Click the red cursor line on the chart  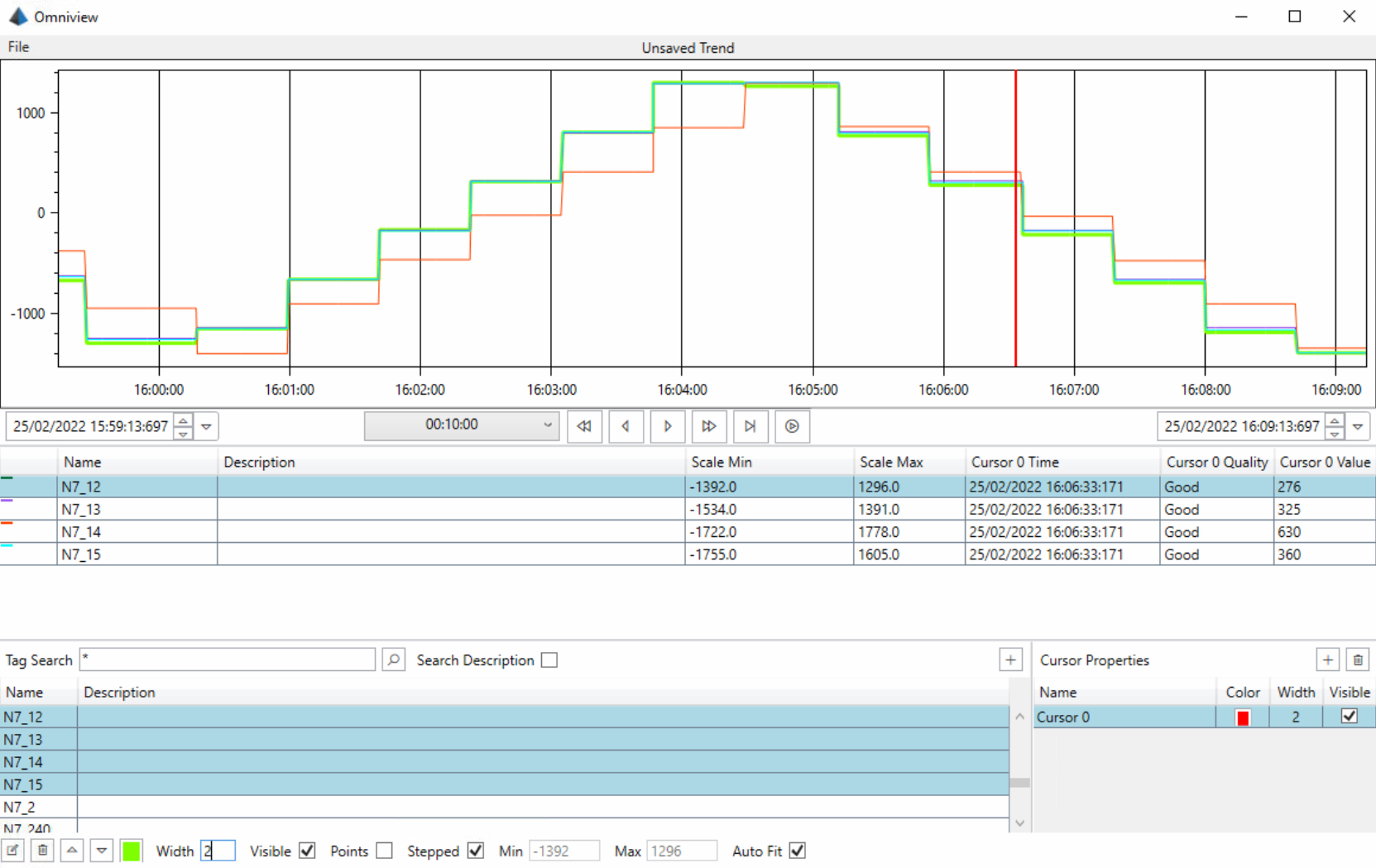[1015, 218]
